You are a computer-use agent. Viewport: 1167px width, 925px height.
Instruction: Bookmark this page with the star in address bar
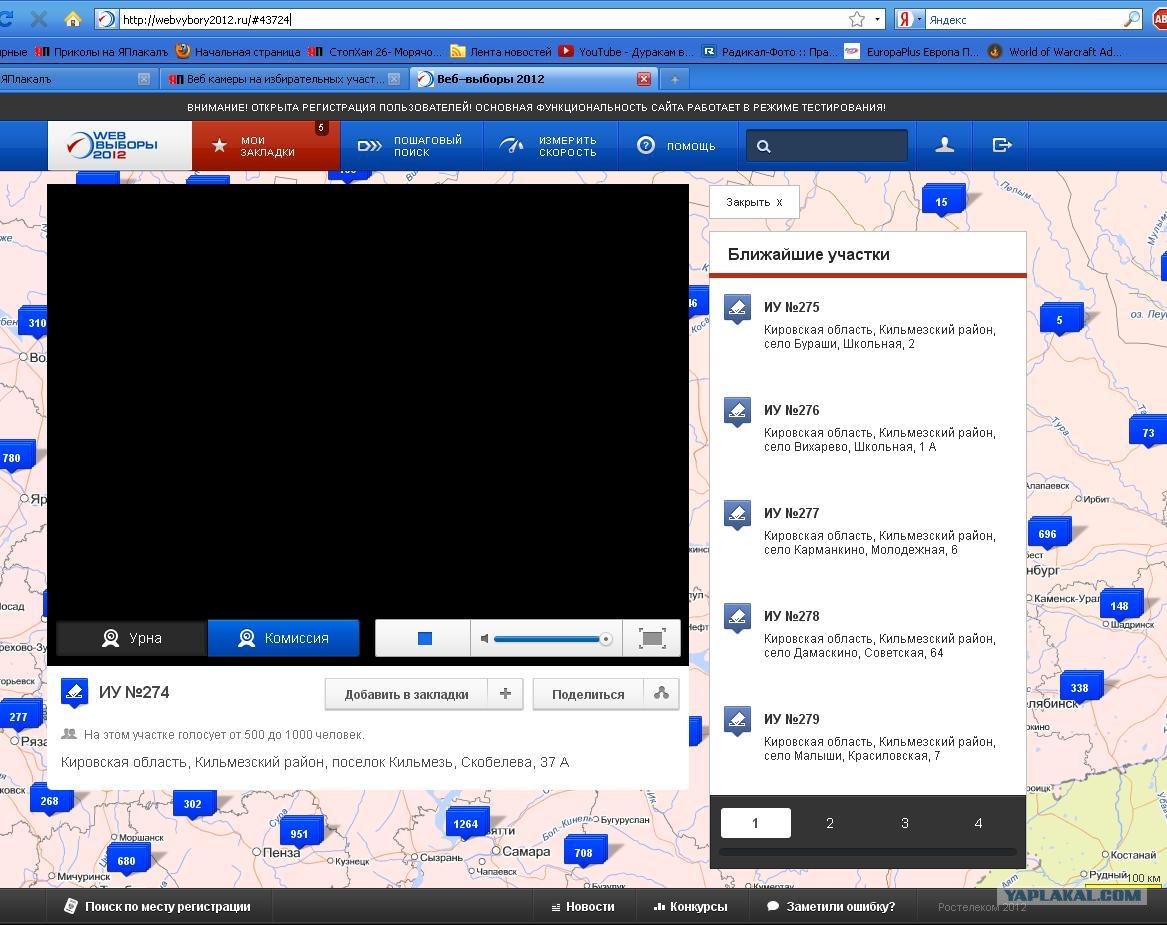tap(857, 19)
